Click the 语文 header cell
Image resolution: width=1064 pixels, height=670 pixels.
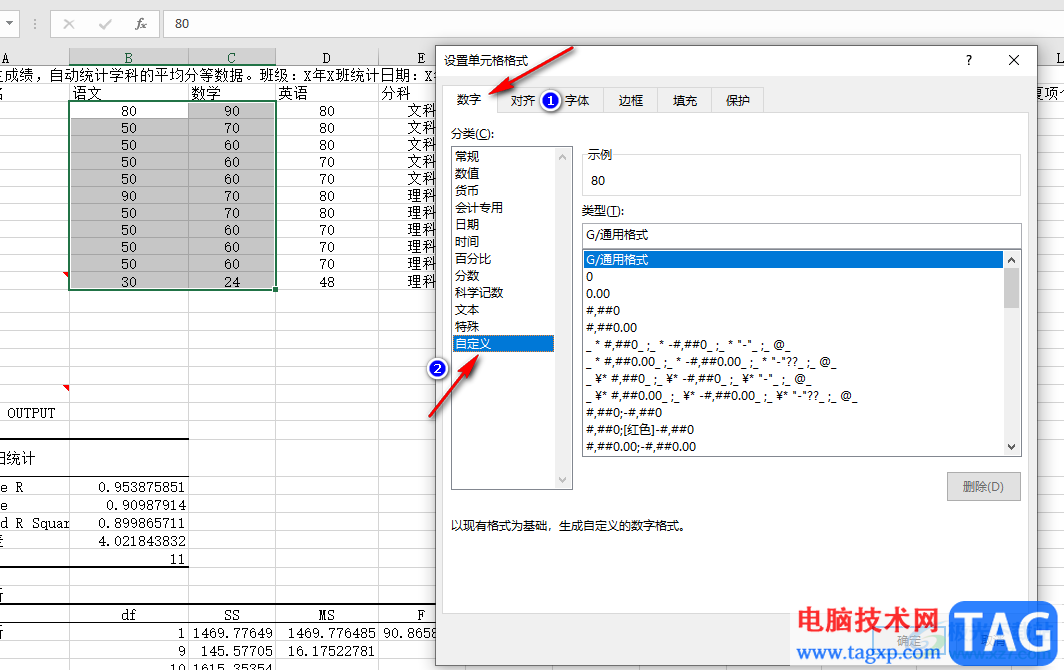[129, 93]
